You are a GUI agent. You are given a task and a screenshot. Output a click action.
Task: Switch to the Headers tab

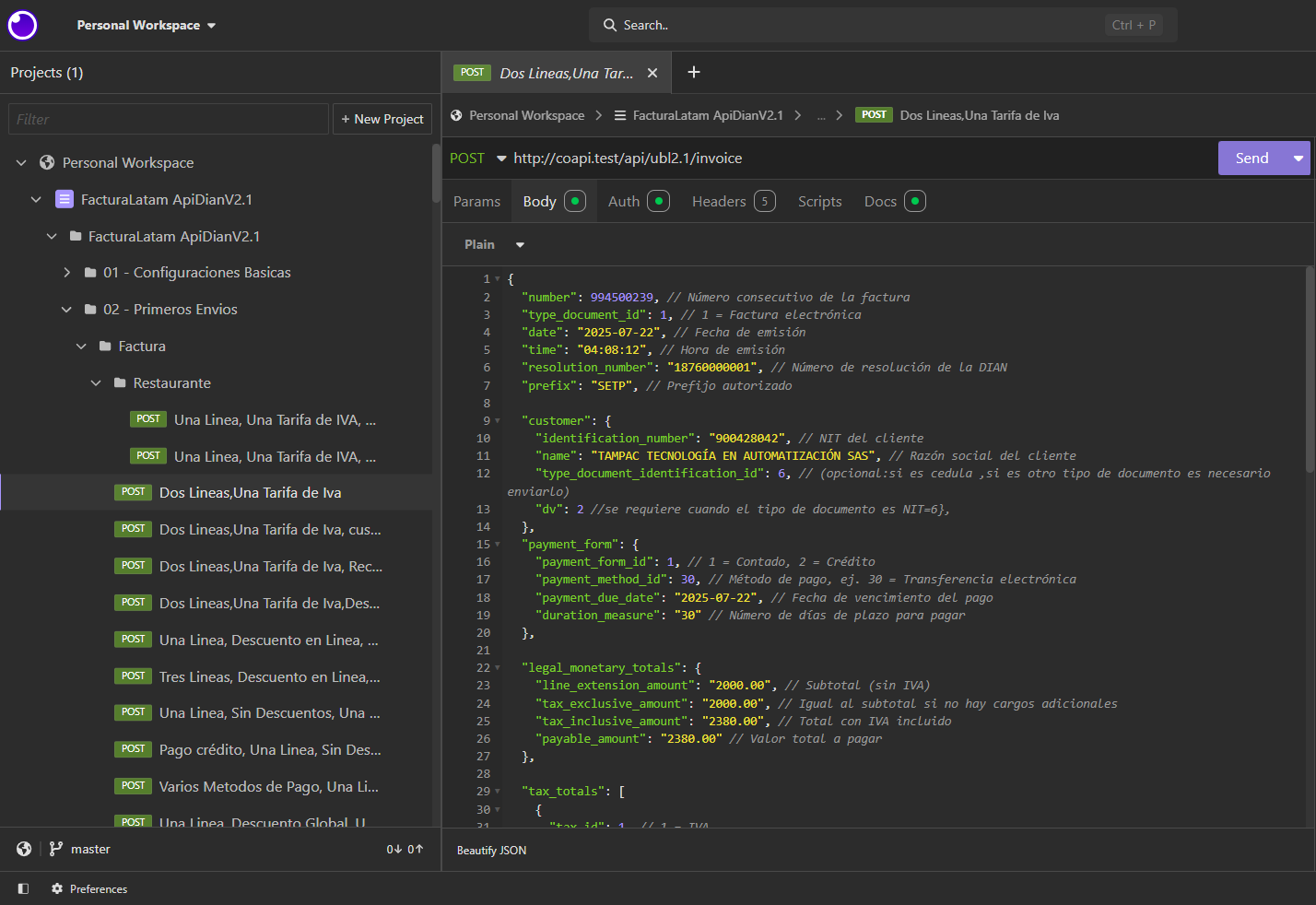[x=734, y=201]
